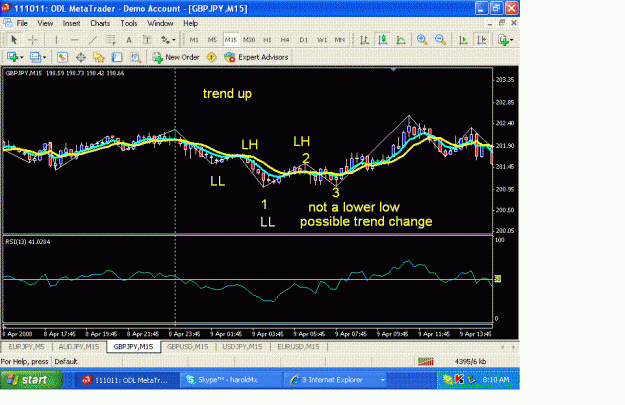The height and width of the screenshot is (405, 625).
Task: Launch the Strategy Tester
Action: click(x=136, y=57)
